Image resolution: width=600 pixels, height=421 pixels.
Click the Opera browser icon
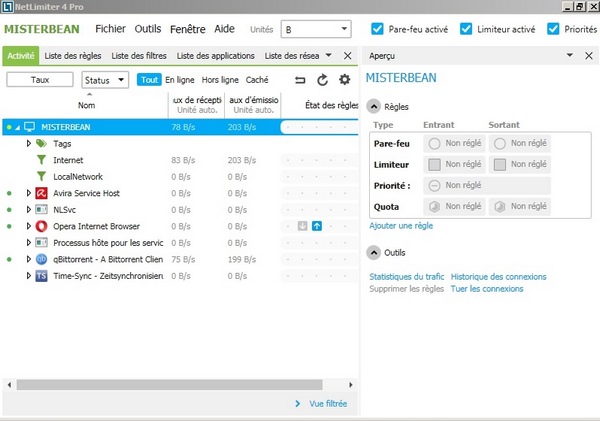41,226
